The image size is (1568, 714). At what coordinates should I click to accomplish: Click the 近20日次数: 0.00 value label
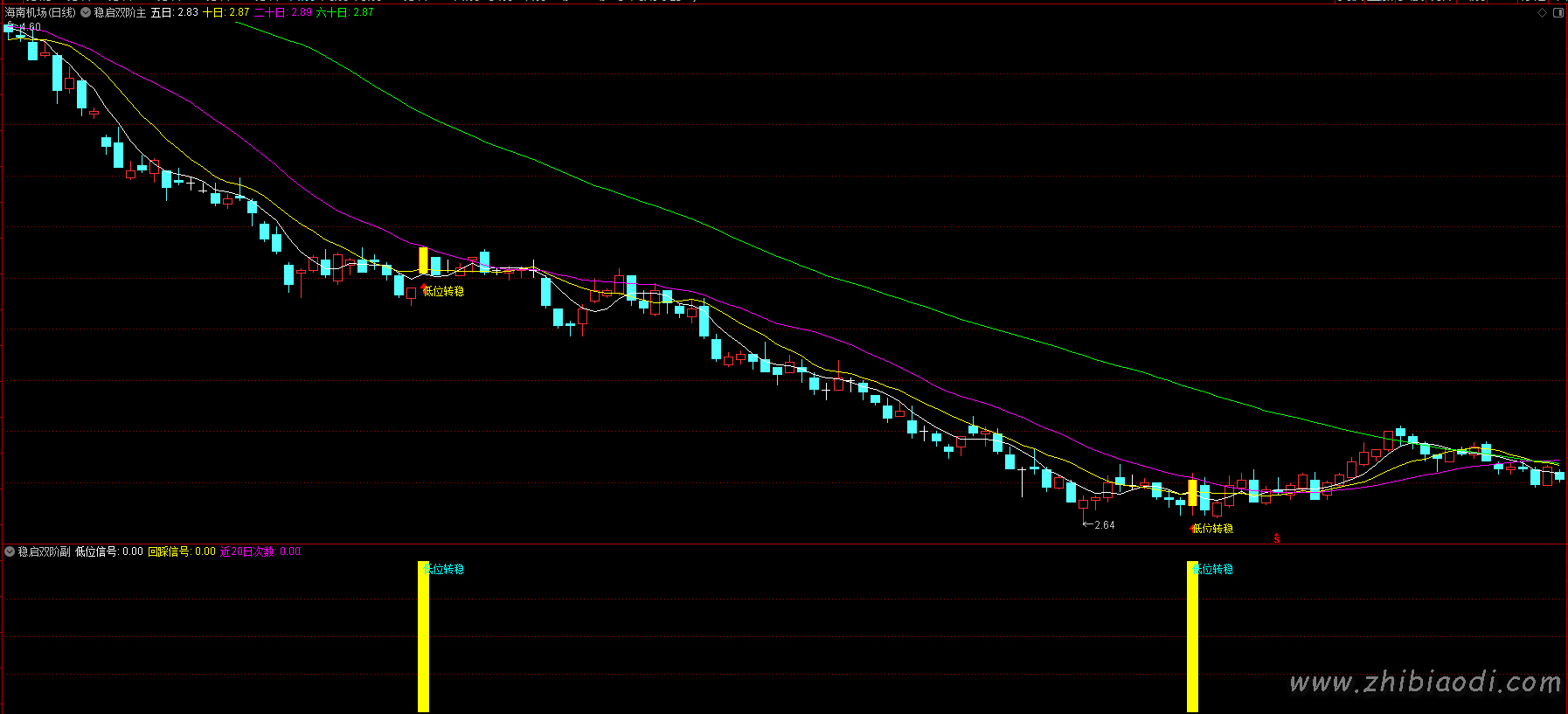[260, 551]
